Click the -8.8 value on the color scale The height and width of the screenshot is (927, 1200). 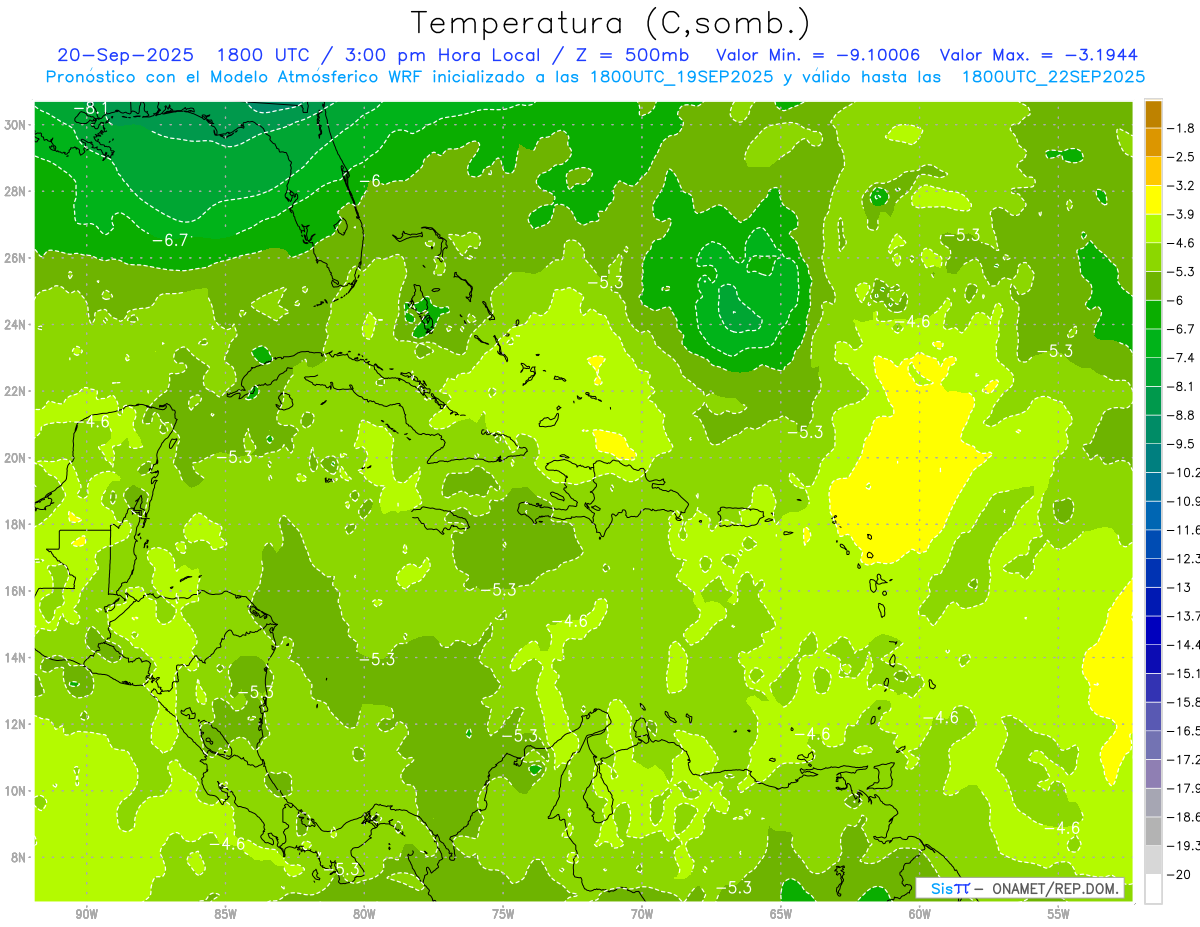tap(1182, 414)
